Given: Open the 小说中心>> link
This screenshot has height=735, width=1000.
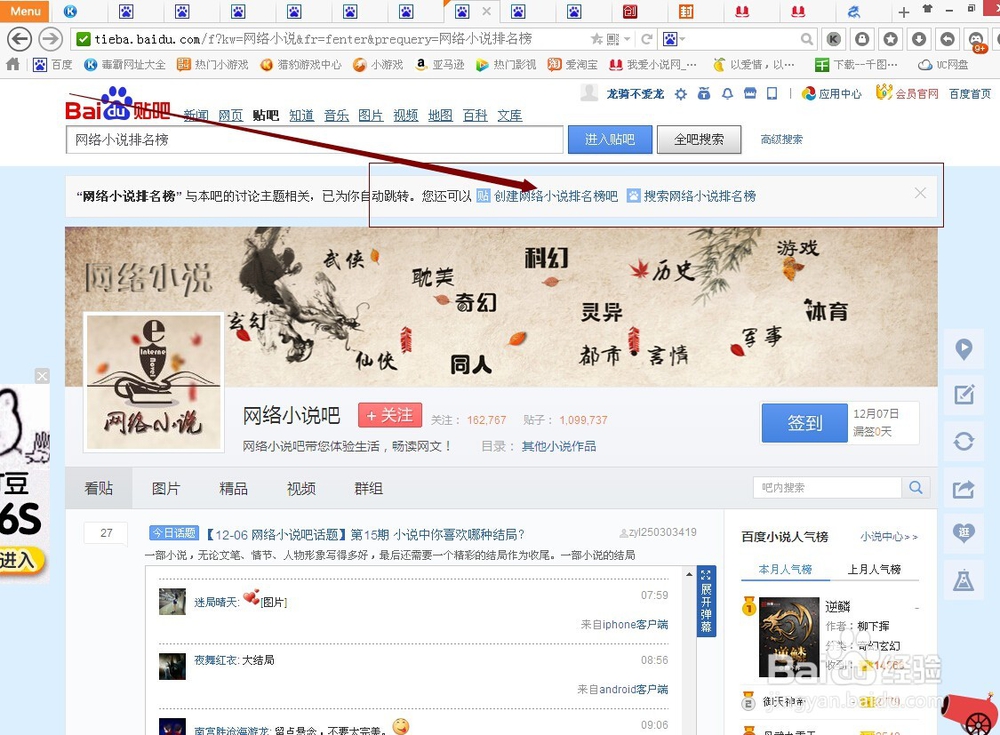Looking at the screenshot, I should (889, 537).
